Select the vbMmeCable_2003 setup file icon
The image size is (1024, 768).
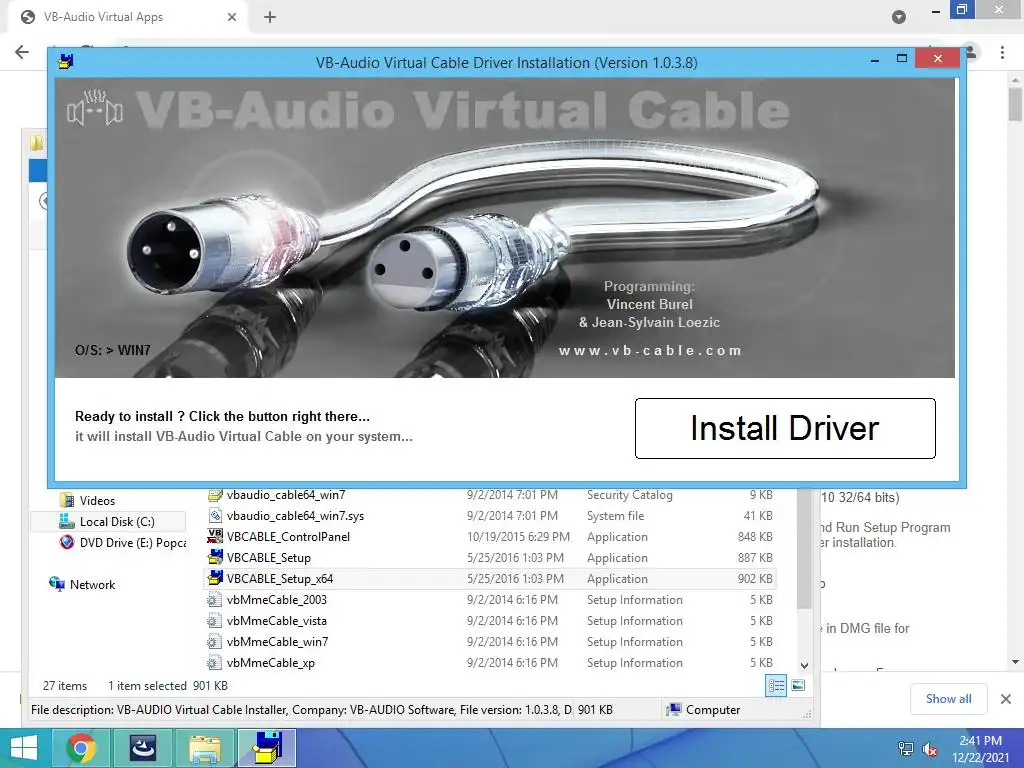click(x=214, y=600)
